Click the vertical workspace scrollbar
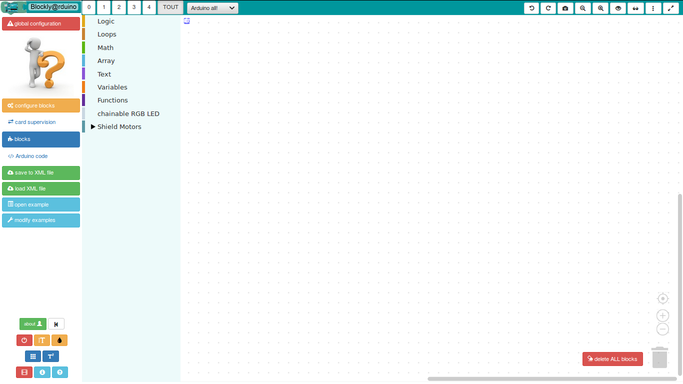Screen dimensions: 683x384 click(x=680, y=285)
